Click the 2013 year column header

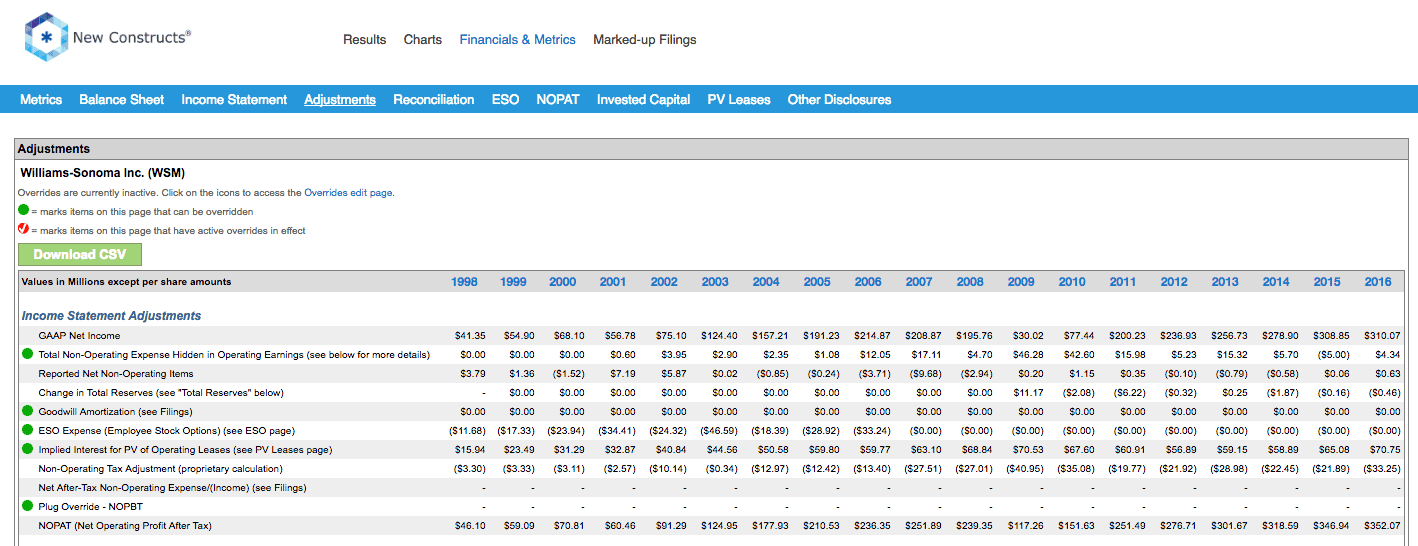tap(1225, 282)
